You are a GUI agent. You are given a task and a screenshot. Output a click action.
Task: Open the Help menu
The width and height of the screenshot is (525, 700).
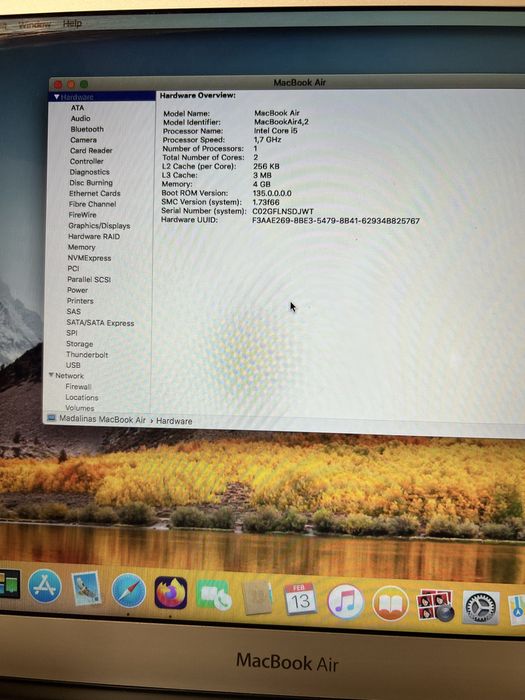[72, 23]
